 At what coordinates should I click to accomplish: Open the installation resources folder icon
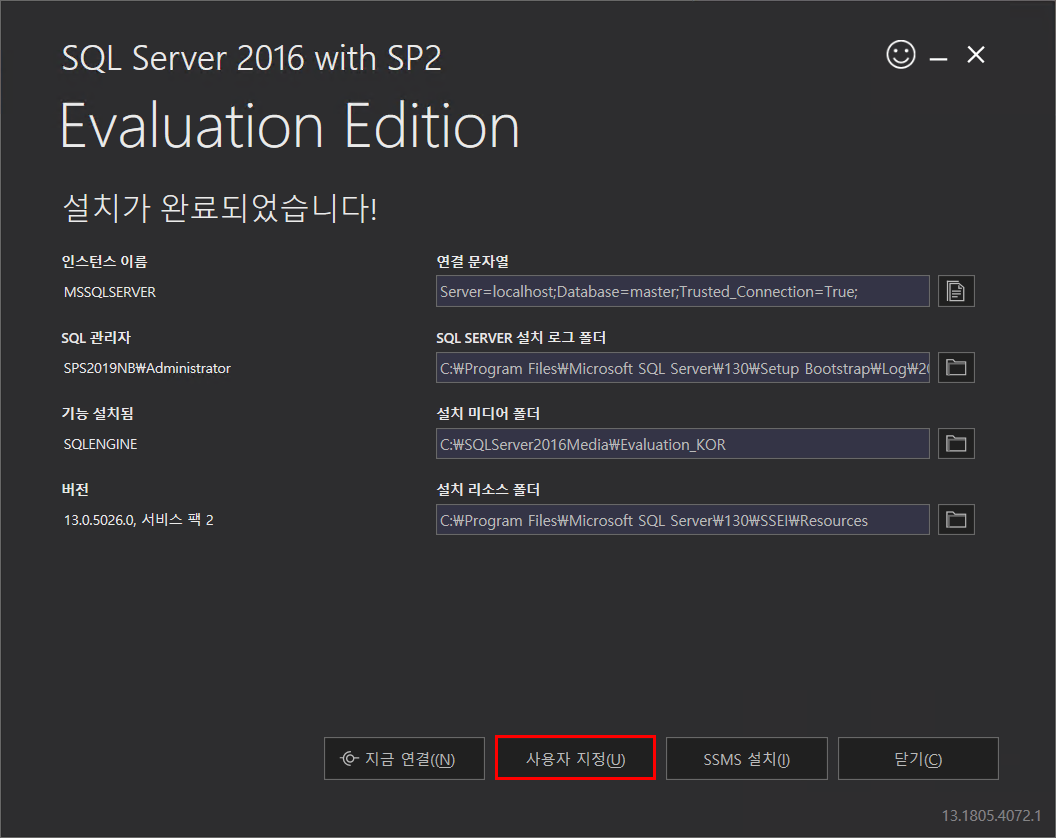pyautogui.click(x=956, y=519)
